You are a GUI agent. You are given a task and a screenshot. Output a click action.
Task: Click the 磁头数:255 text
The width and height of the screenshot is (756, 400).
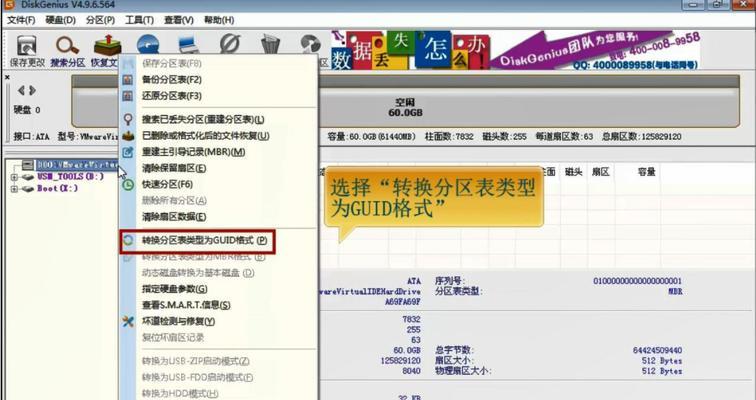(504, 137)
